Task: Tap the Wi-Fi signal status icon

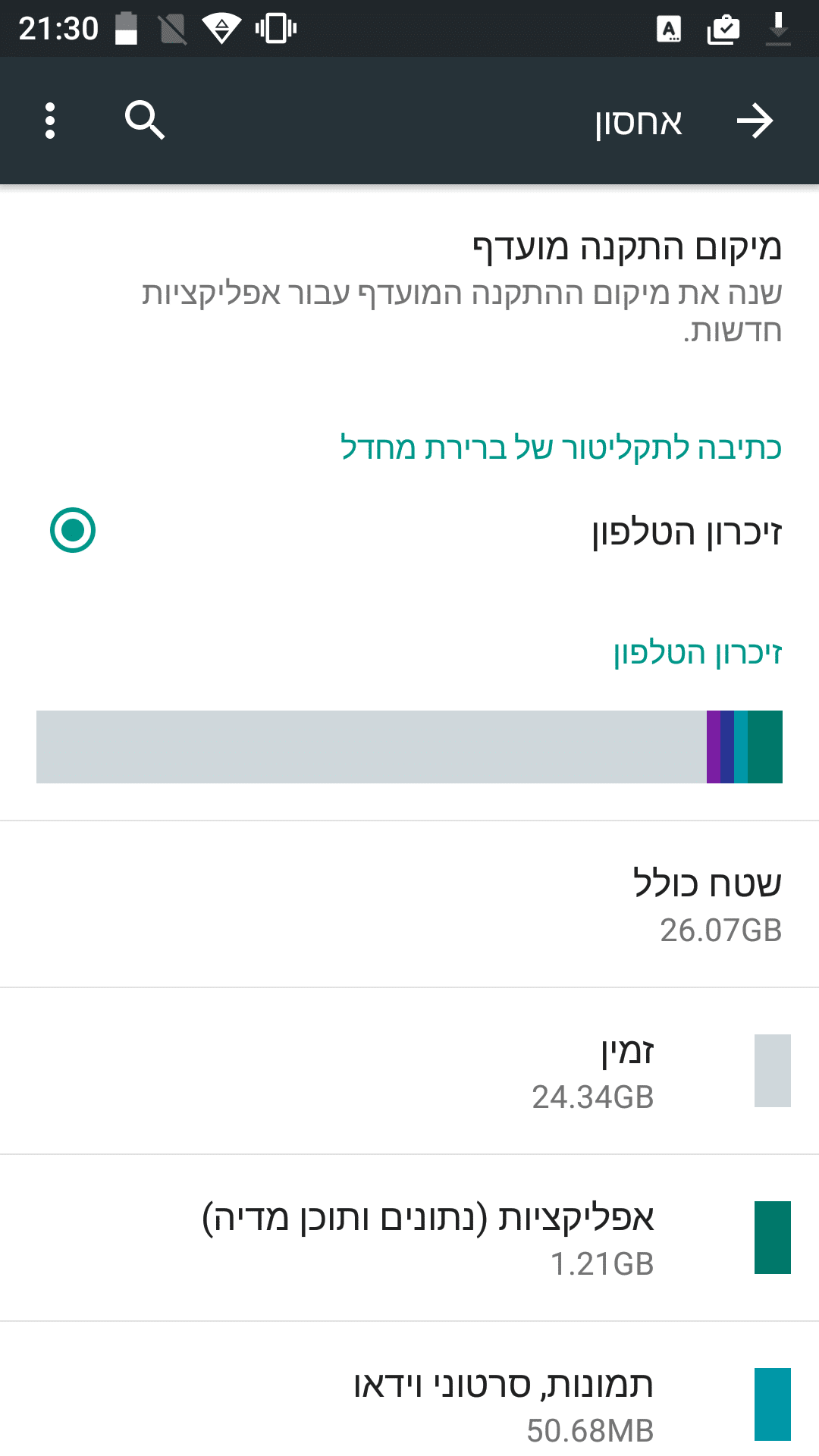Action: click(x=221, y=29)
